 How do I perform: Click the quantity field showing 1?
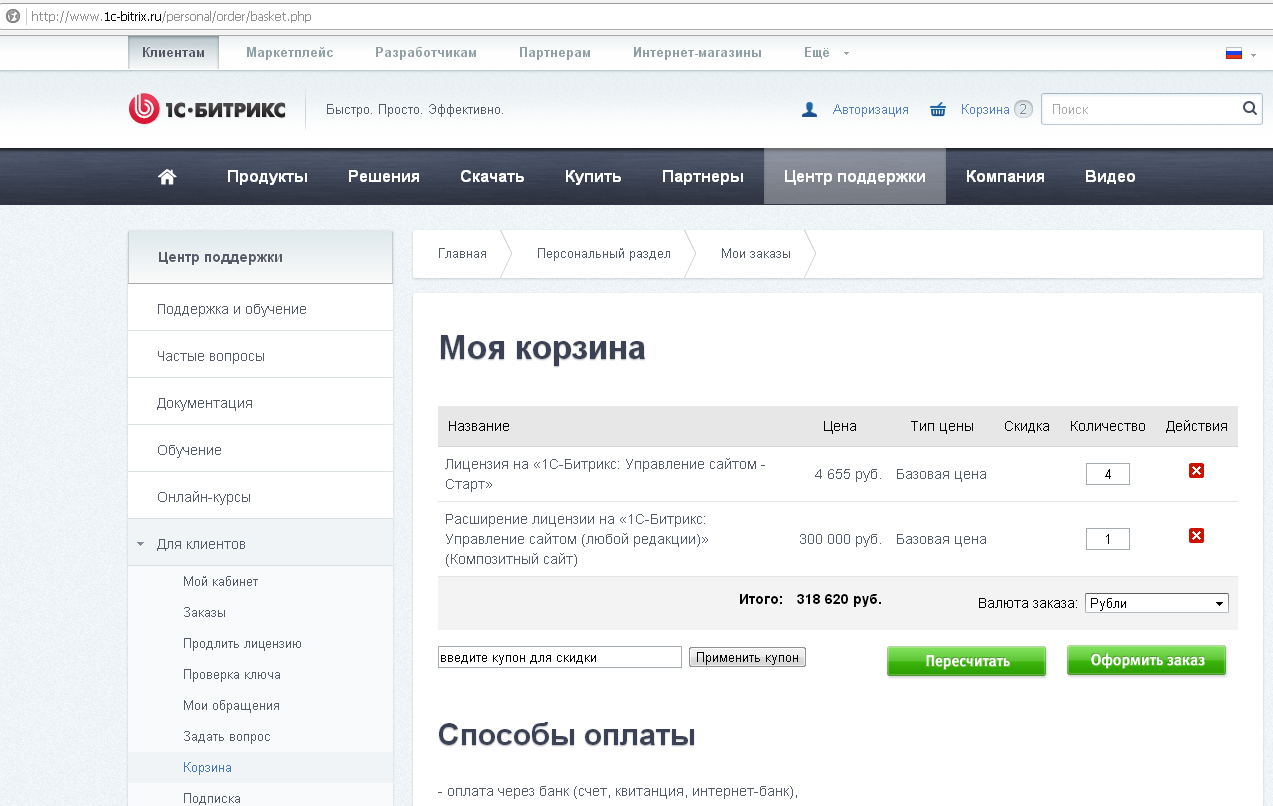[x=1108, y=539]
